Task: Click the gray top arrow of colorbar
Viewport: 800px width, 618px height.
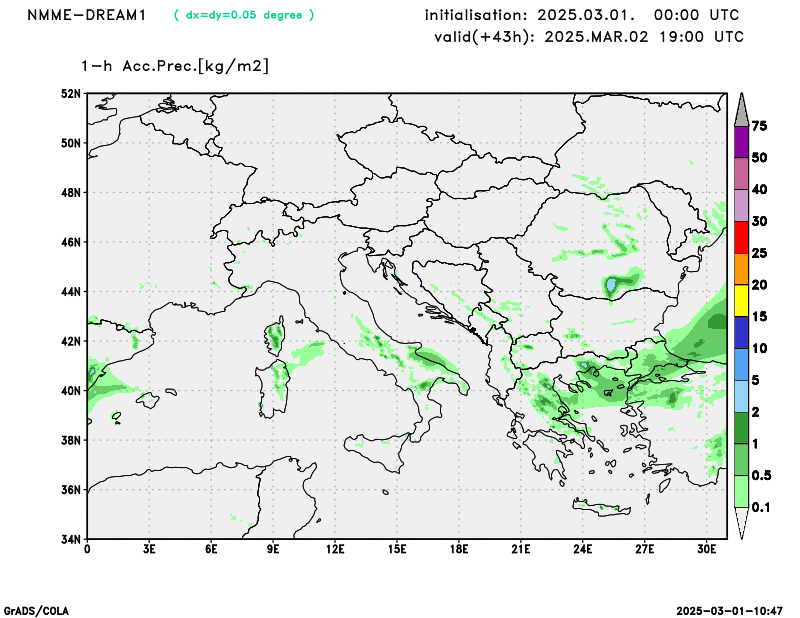Action: click(x=741, y=110)
